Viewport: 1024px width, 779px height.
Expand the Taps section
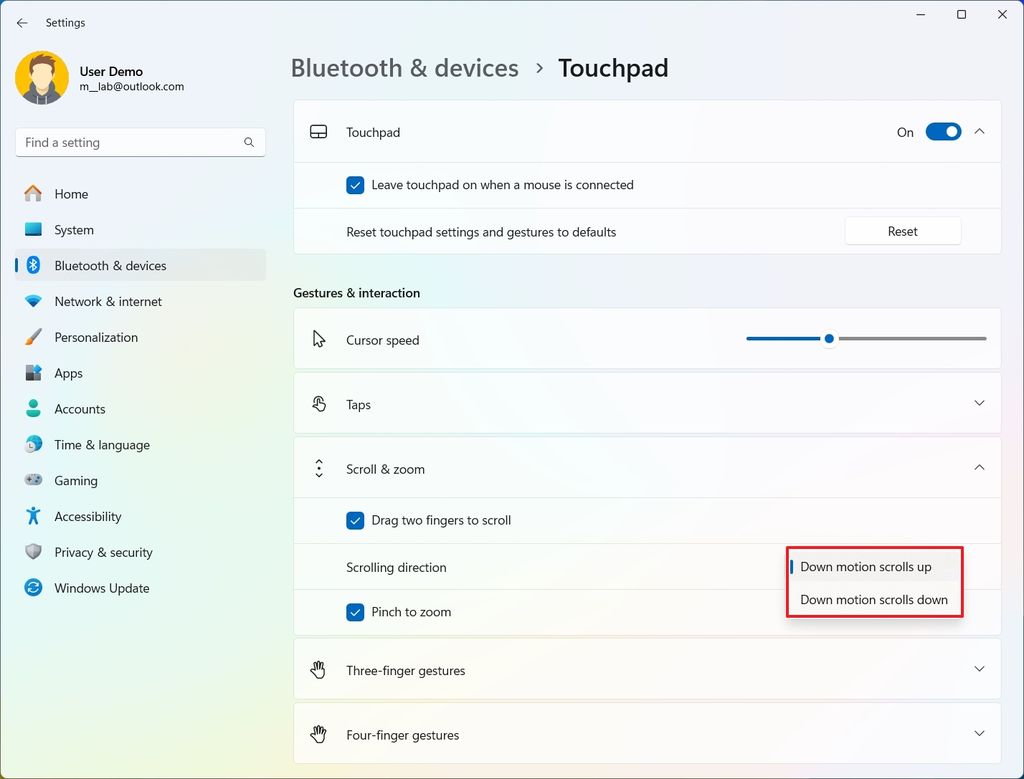click(979, 403)
